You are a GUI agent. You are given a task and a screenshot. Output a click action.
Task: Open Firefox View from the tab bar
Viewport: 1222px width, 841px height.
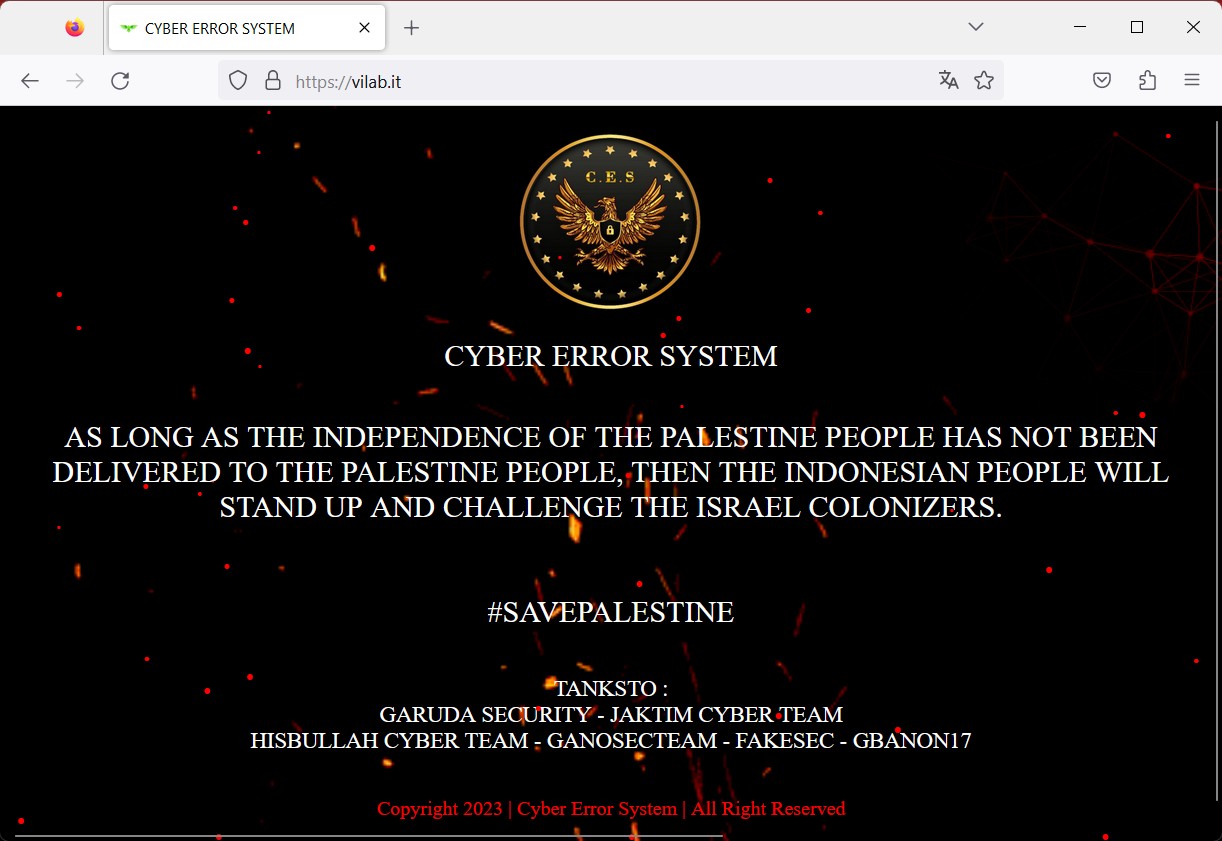[75, 28]
